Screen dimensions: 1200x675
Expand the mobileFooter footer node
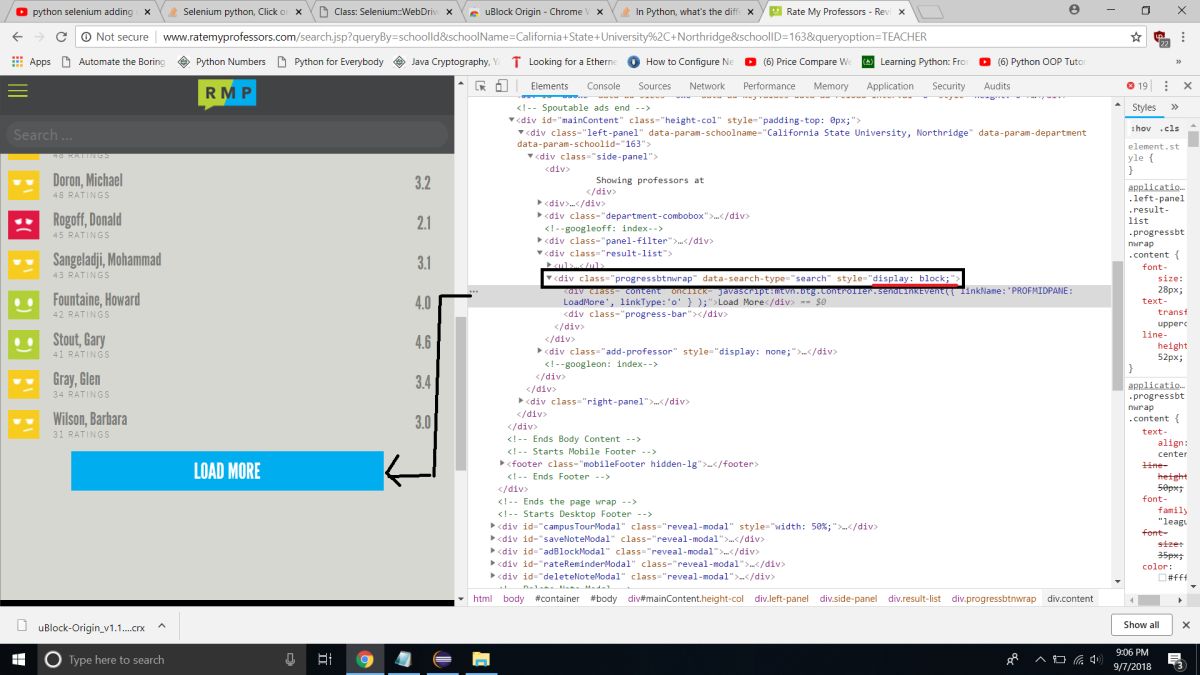tap(504, 464)
